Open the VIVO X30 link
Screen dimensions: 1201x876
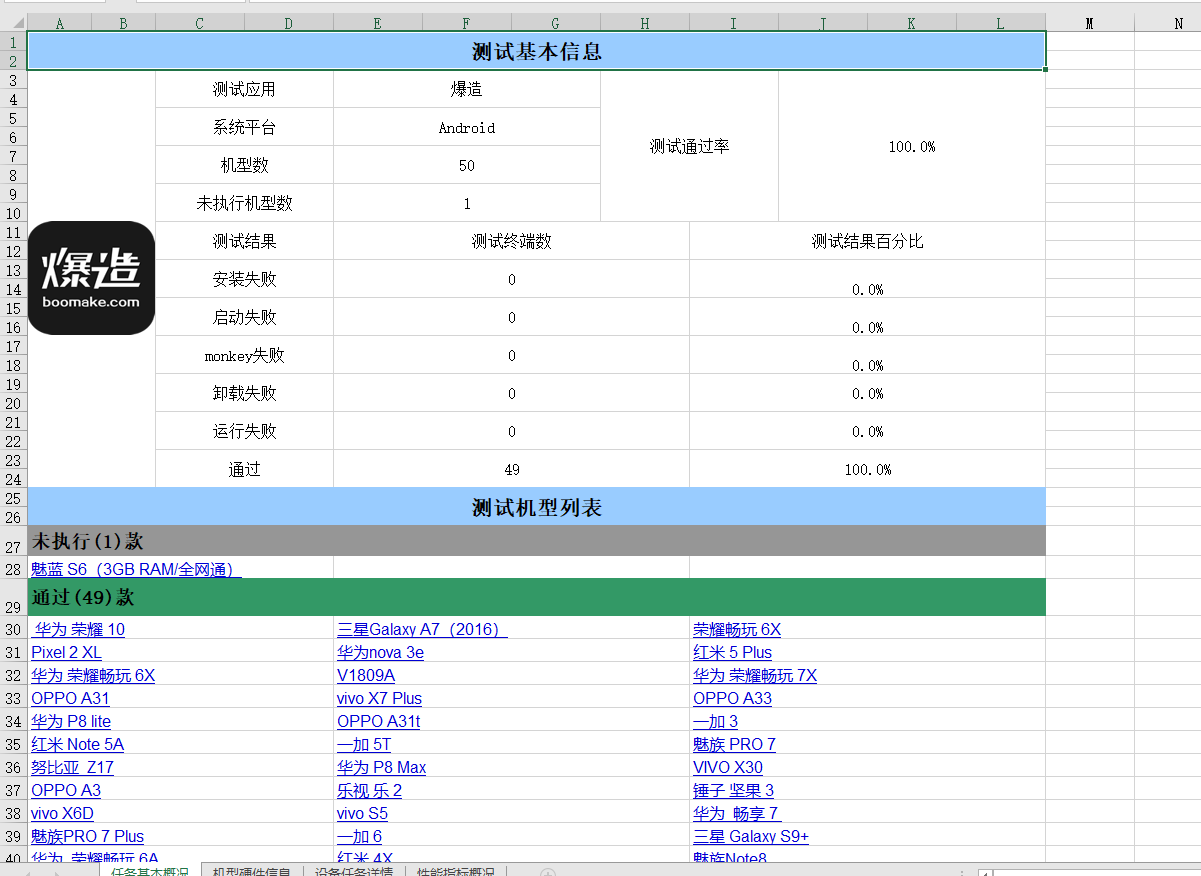tap(727, 767)
